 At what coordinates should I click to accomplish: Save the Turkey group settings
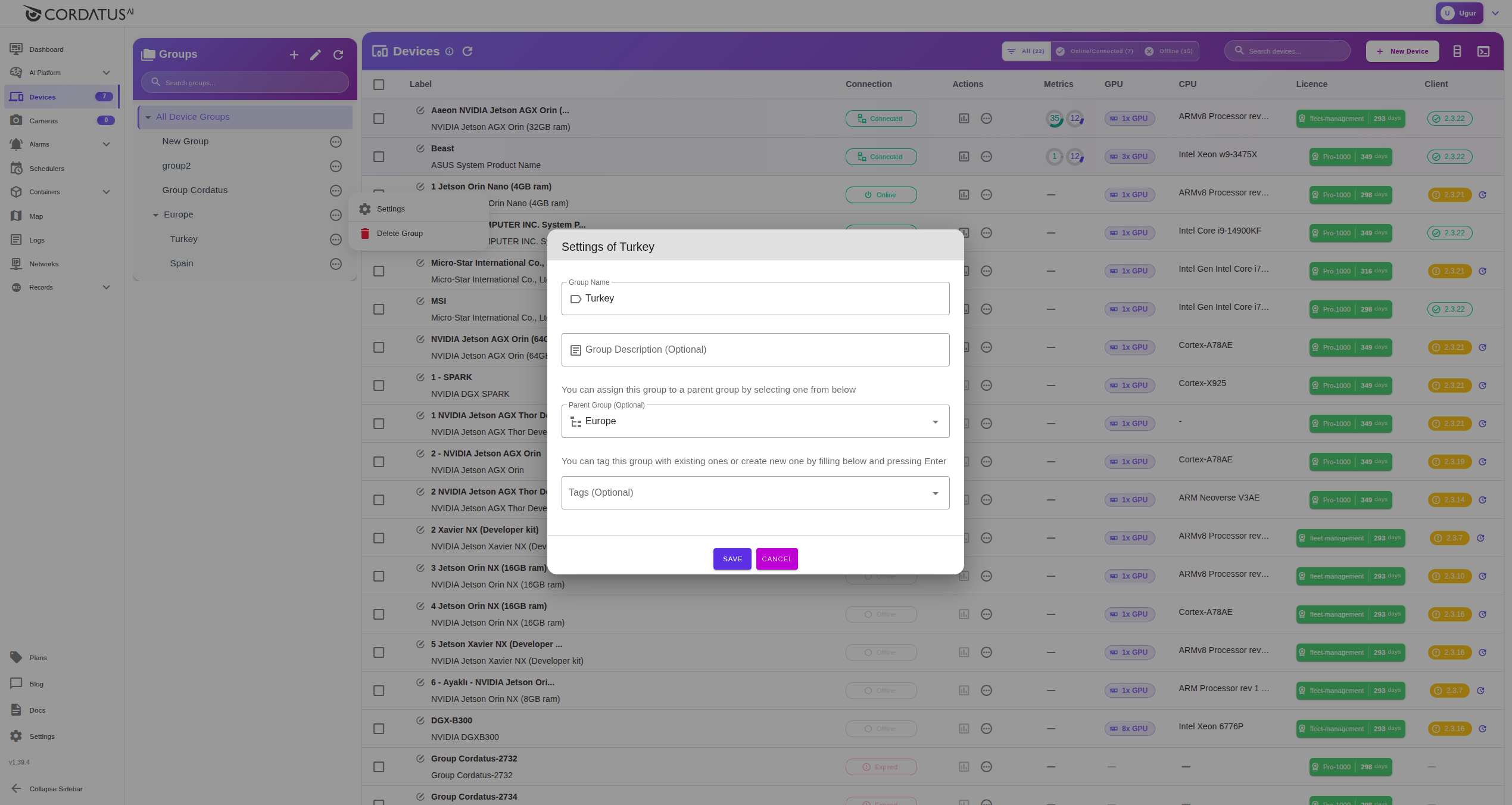732,559
